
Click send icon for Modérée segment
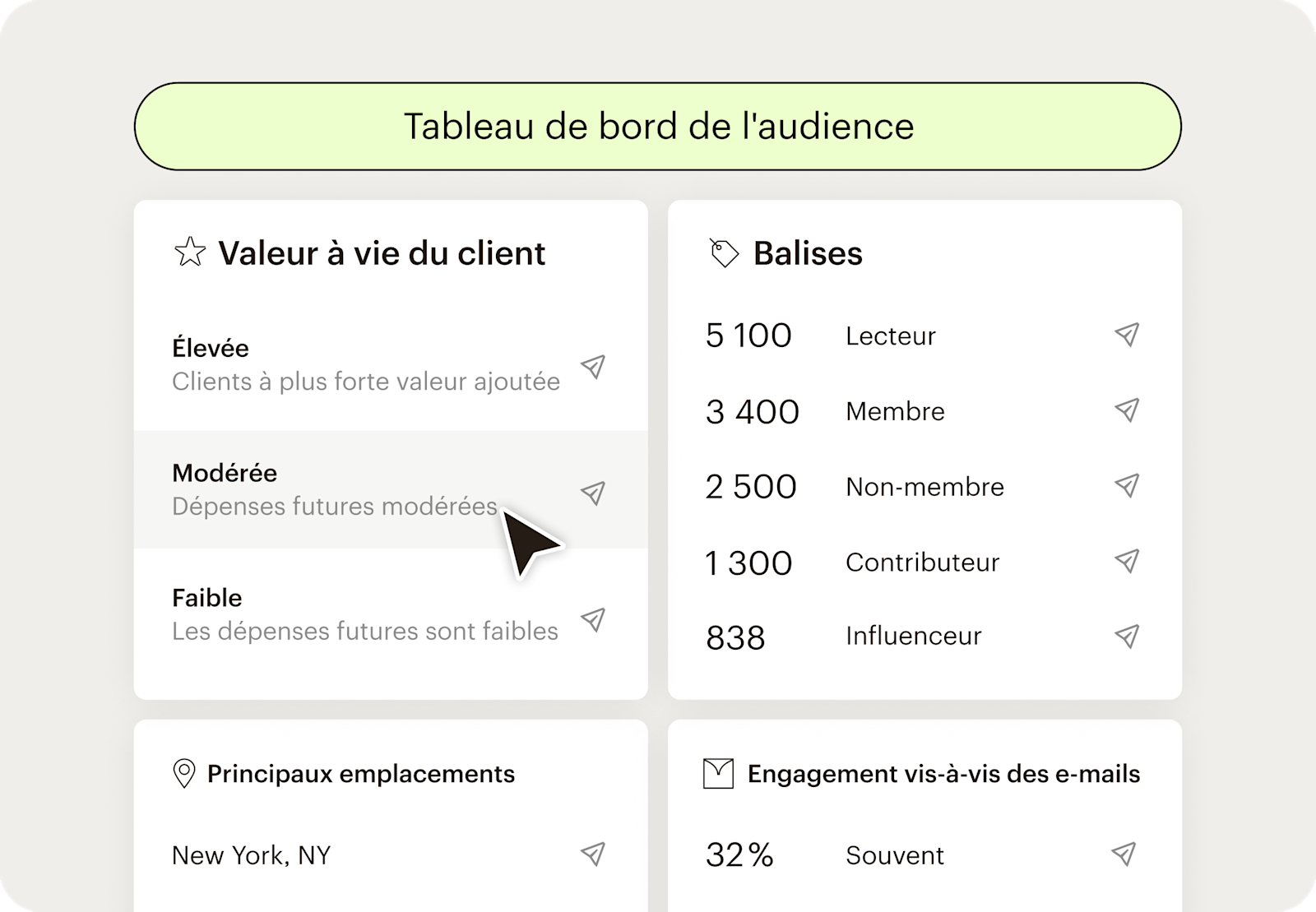[x=593, y=493]
